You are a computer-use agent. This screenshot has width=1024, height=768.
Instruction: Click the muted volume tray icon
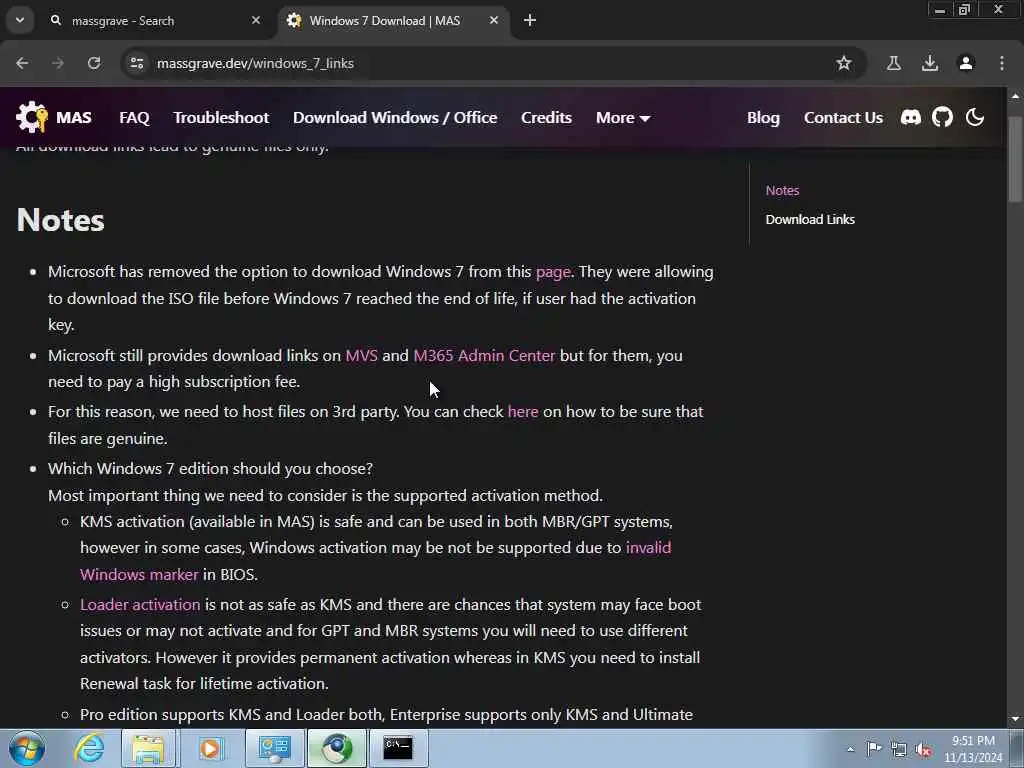(923, 750)
